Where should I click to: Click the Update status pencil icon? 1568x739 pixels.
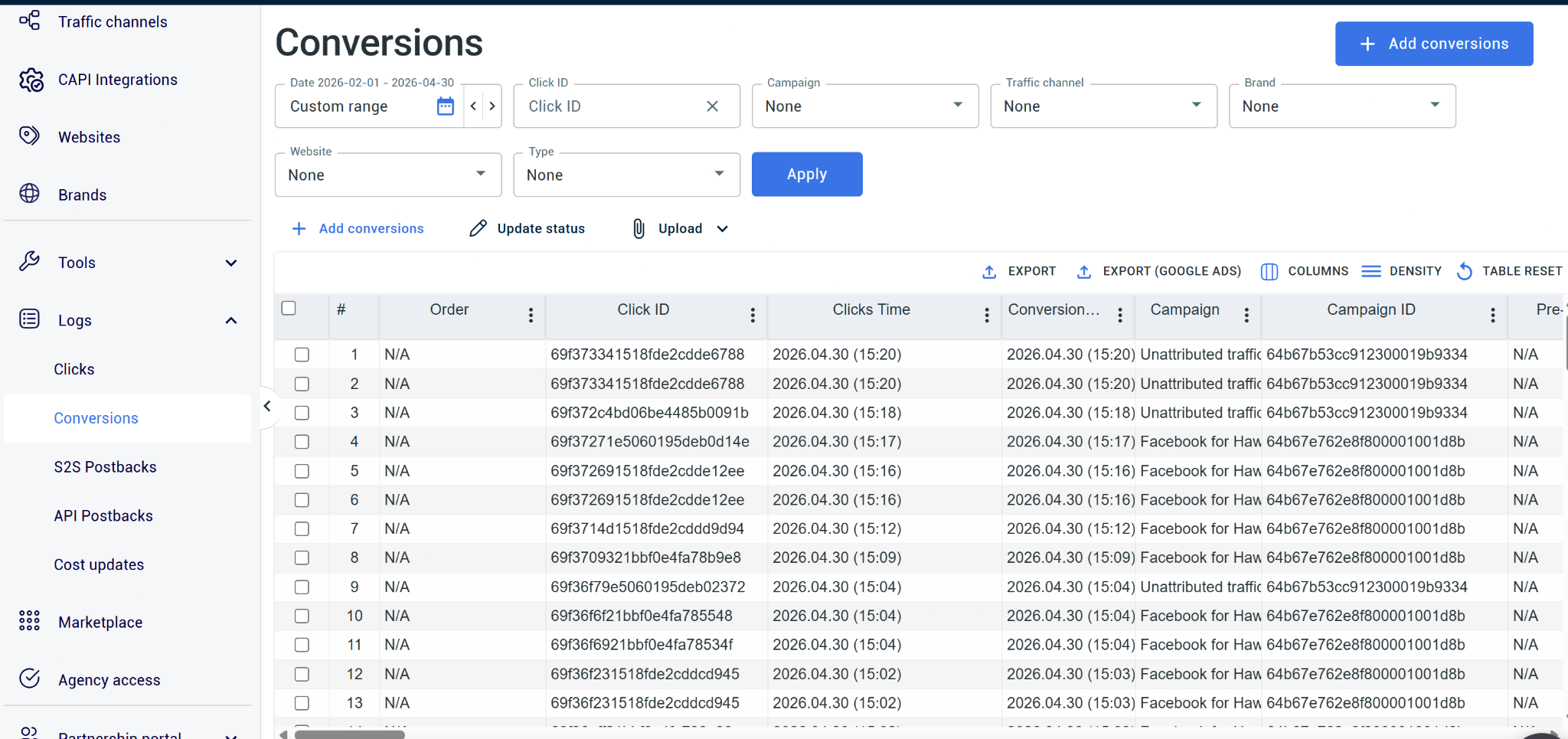479,228
